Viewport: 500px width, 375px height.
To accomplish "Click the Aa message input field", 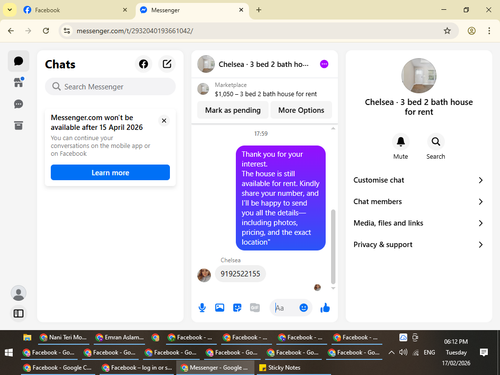I will tap(285, 308).
